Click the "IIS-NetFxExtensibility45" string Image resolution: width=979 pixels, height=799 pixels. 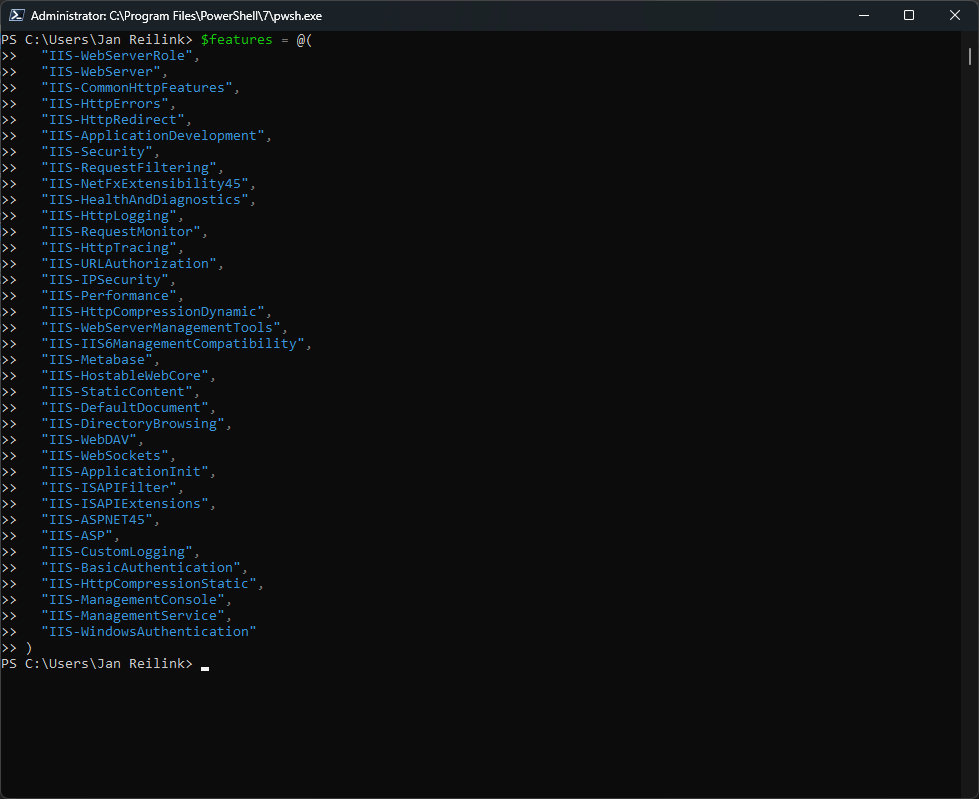(x=145, y=184)
